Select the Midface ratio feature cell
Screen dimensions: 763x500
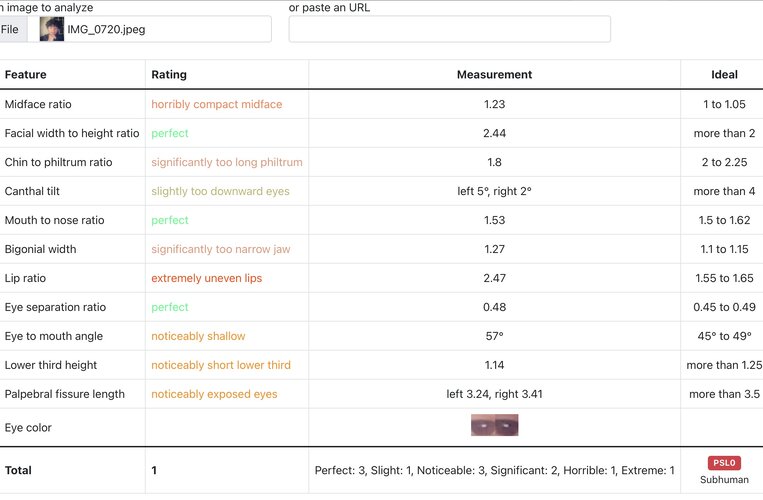38,104
